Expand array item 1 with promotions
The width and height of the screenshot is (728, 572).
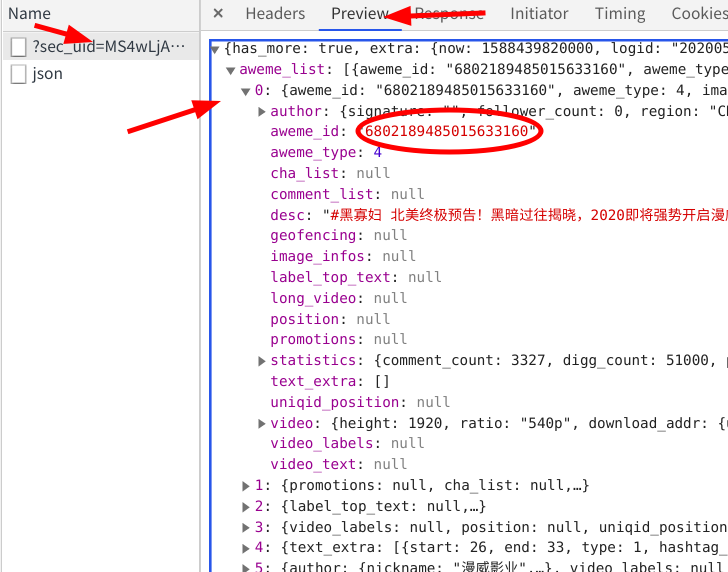(x=246, y=485)
